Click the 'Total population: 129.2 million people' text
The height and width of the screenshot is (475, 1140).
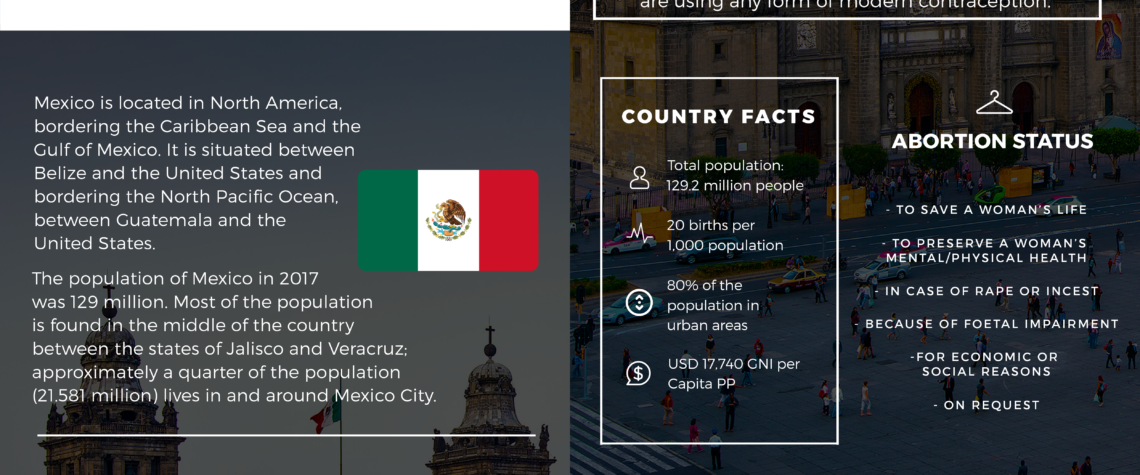click(x=735, y=175)
